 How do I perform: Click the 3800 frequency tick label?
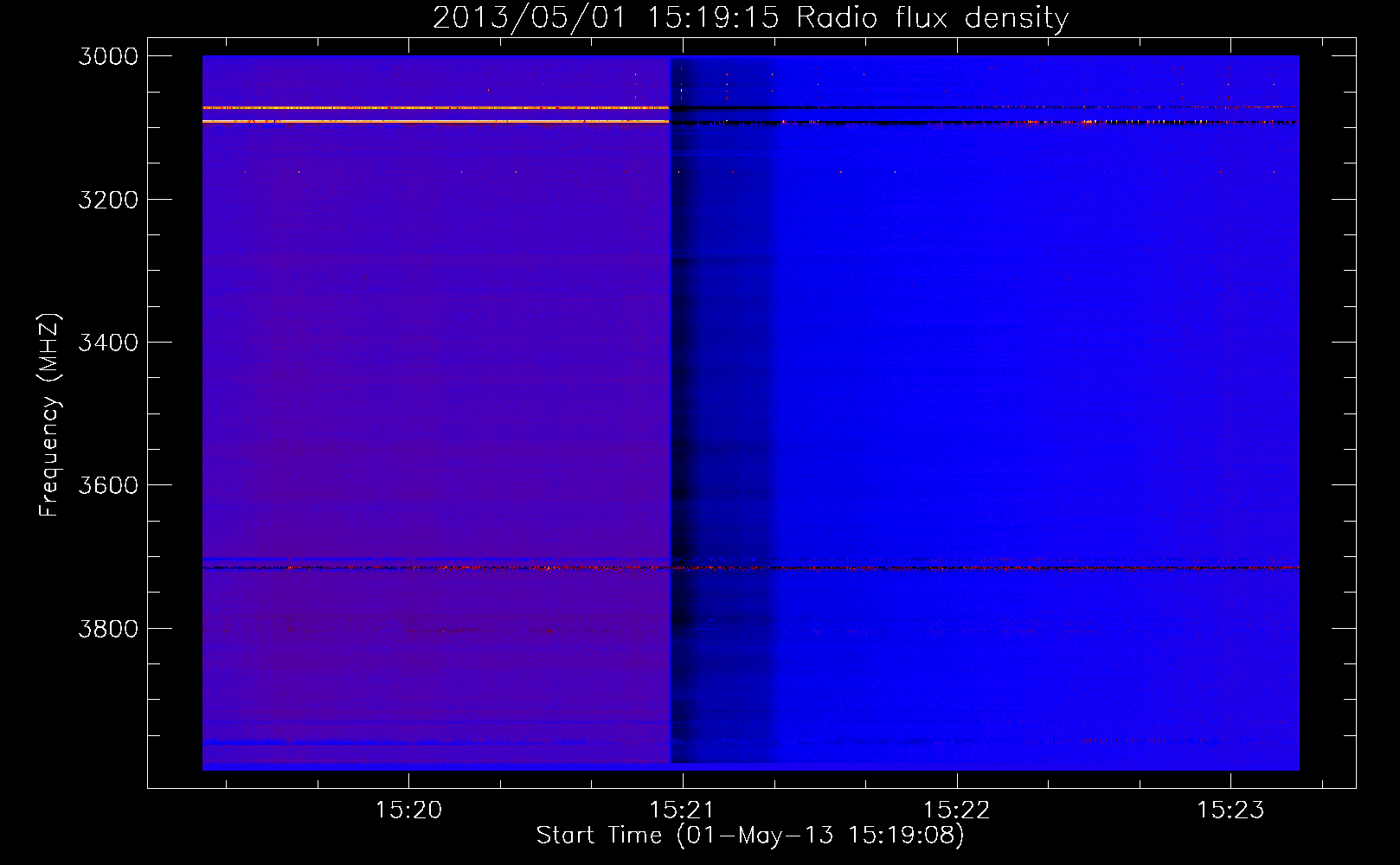[108, 629]
